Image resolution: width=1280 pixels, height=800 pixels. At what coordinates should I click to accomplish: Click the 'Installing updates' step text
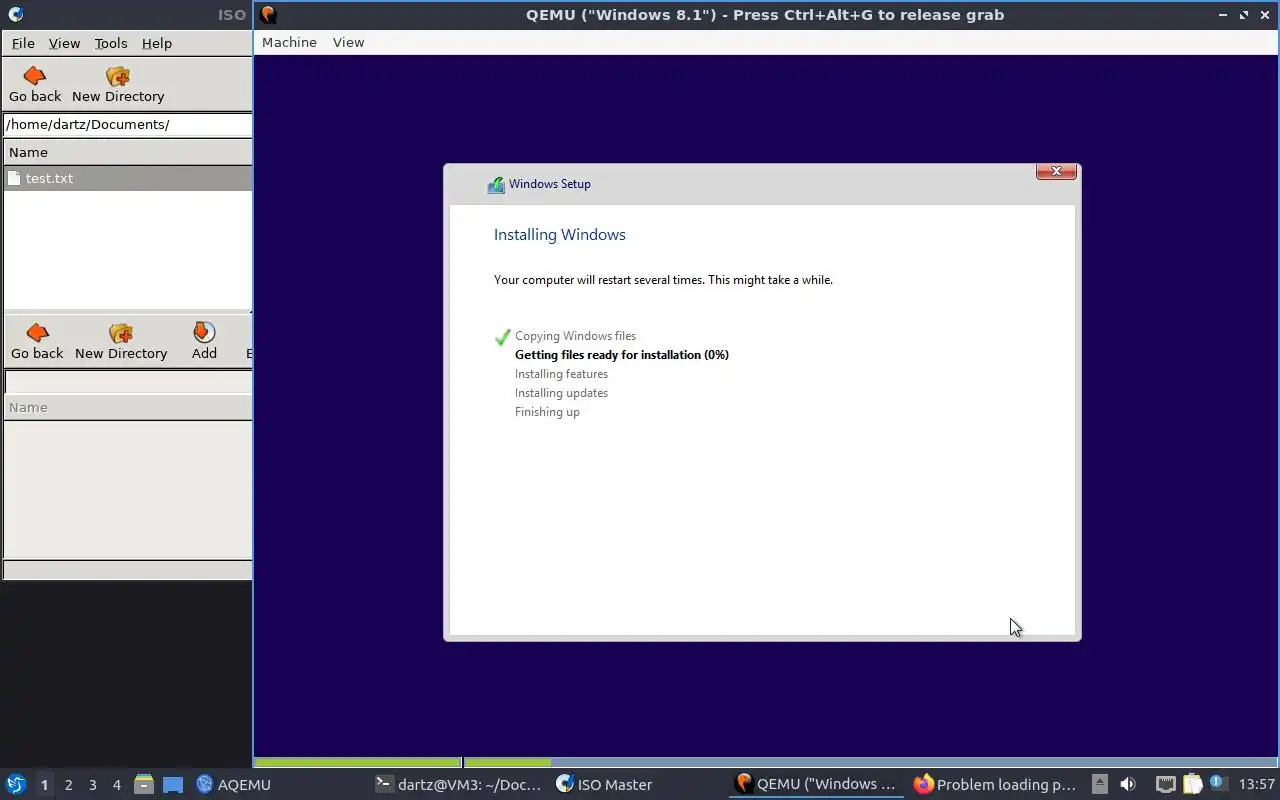coord(561,393)
